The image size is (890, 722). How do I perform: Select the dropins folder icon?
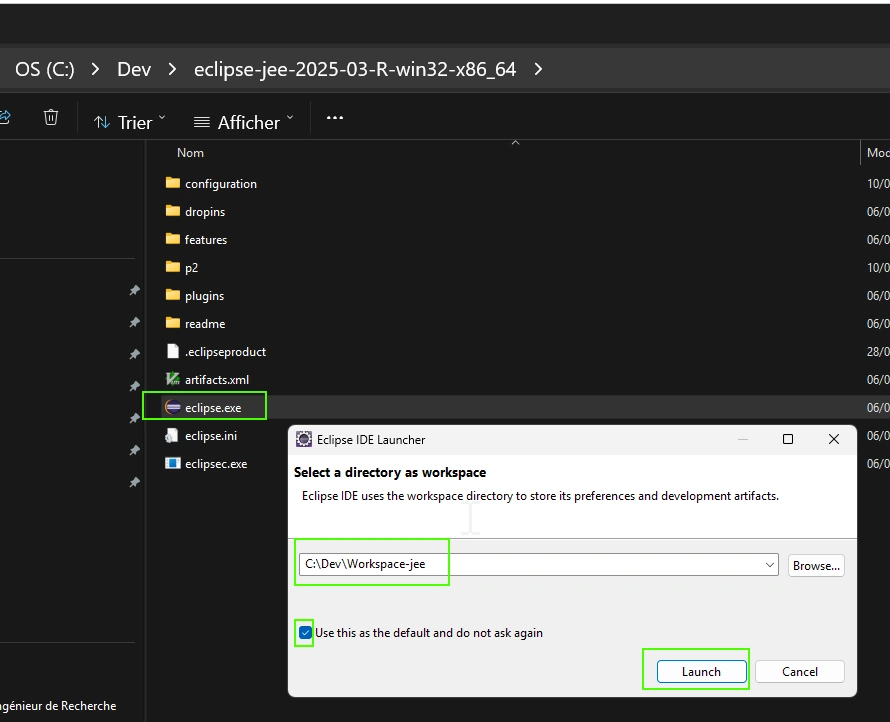tap(173, 211)
